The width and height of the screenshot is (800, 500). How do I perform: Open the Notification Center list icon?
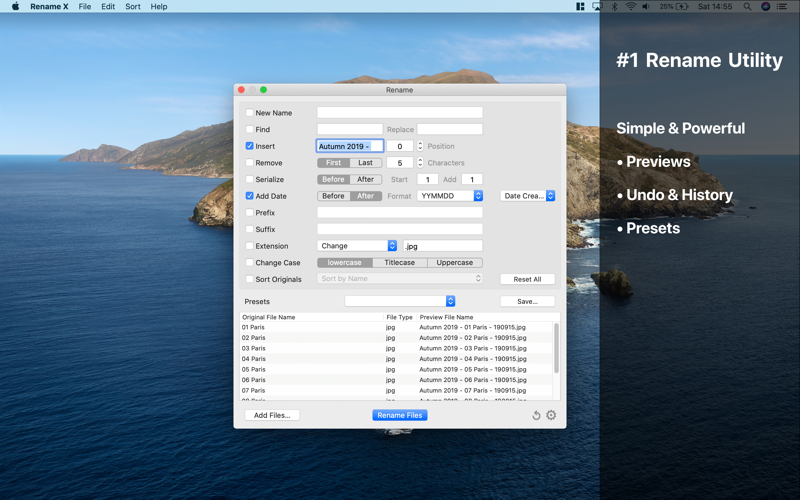782,7
